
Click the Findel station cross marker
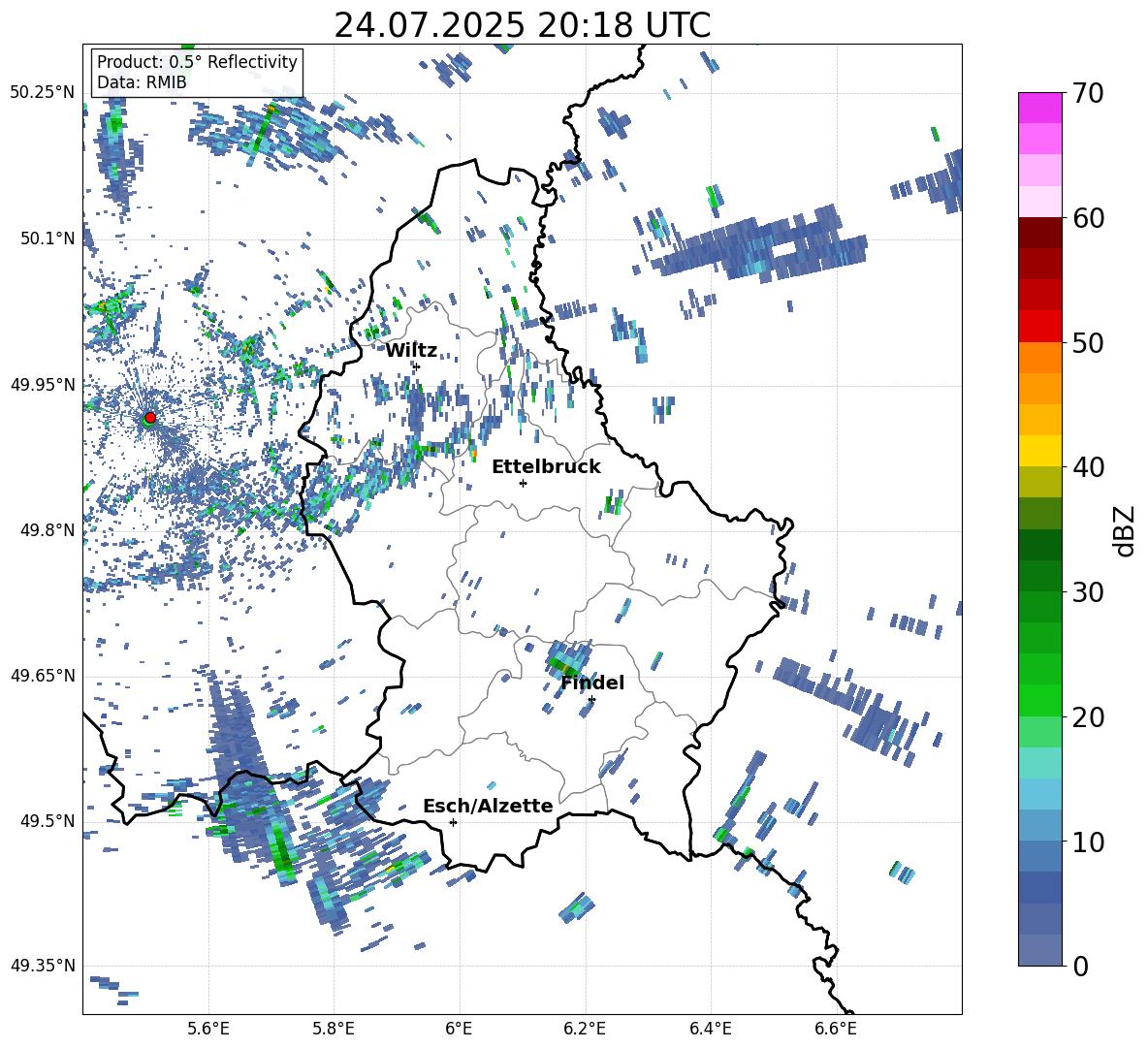coord(591,700)
